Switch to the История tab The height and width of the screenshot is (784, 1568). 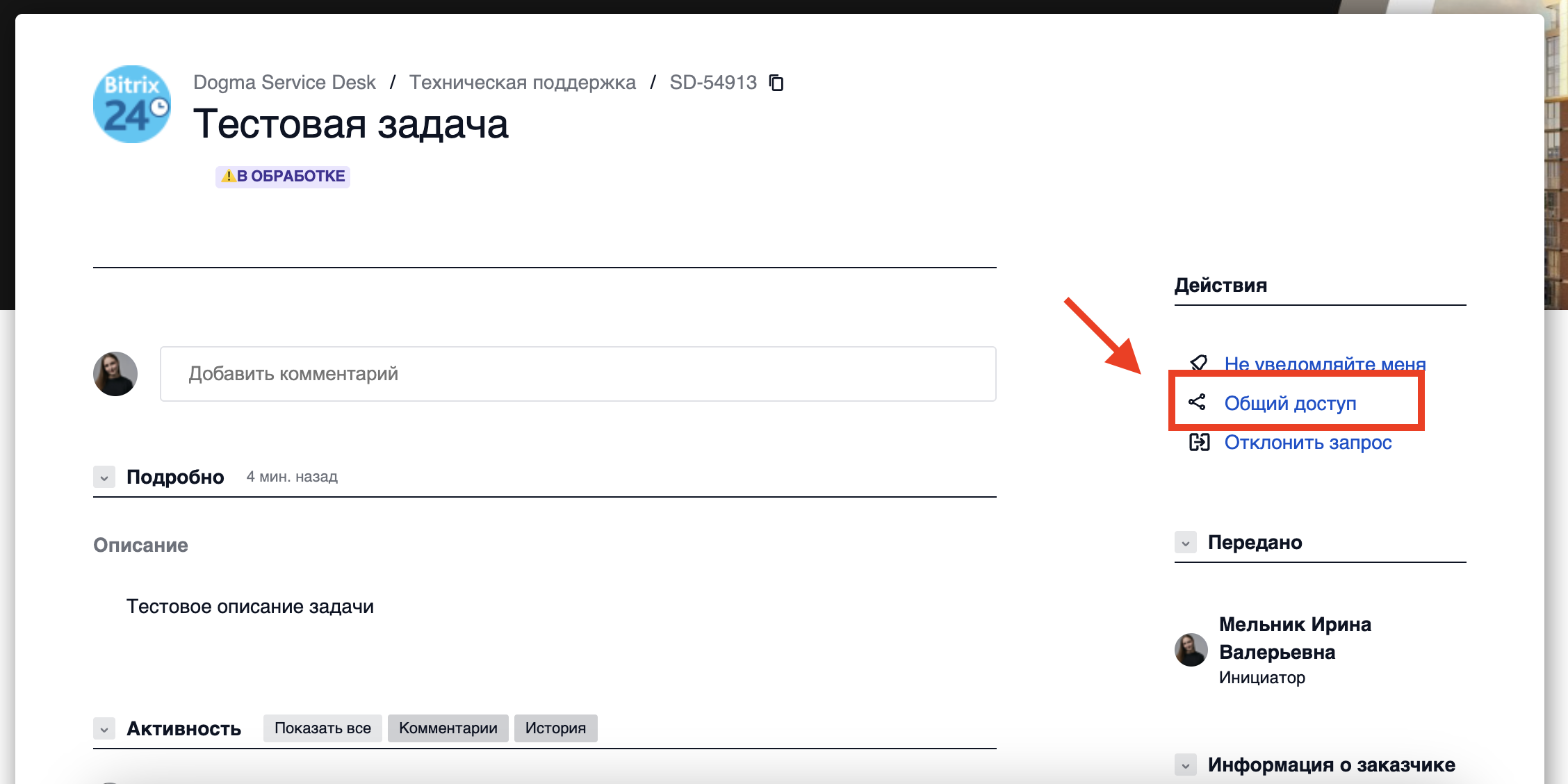pos(555,728)
